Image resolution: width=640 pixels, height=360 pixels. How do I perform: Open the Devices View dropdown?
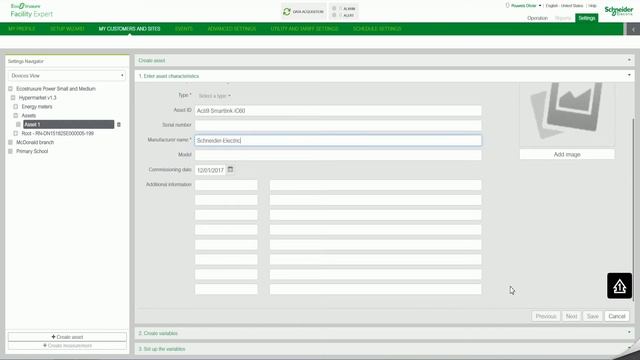[67, 76]
